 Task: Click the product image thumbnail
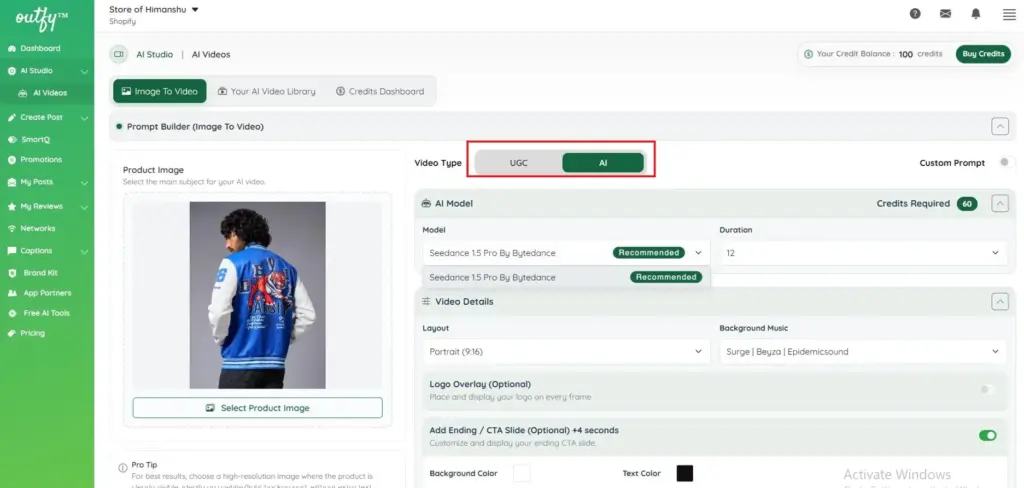(x=257, y=295)
